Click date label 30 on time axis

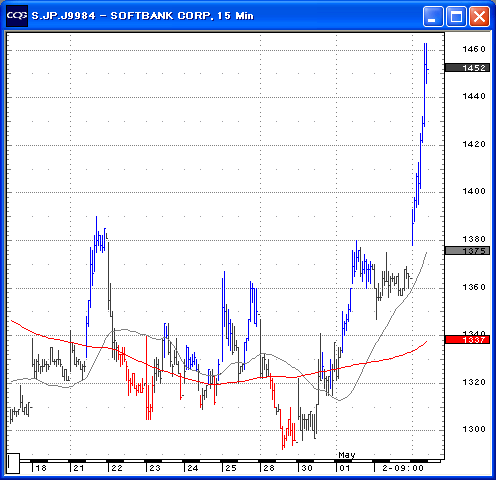[307, 468]
